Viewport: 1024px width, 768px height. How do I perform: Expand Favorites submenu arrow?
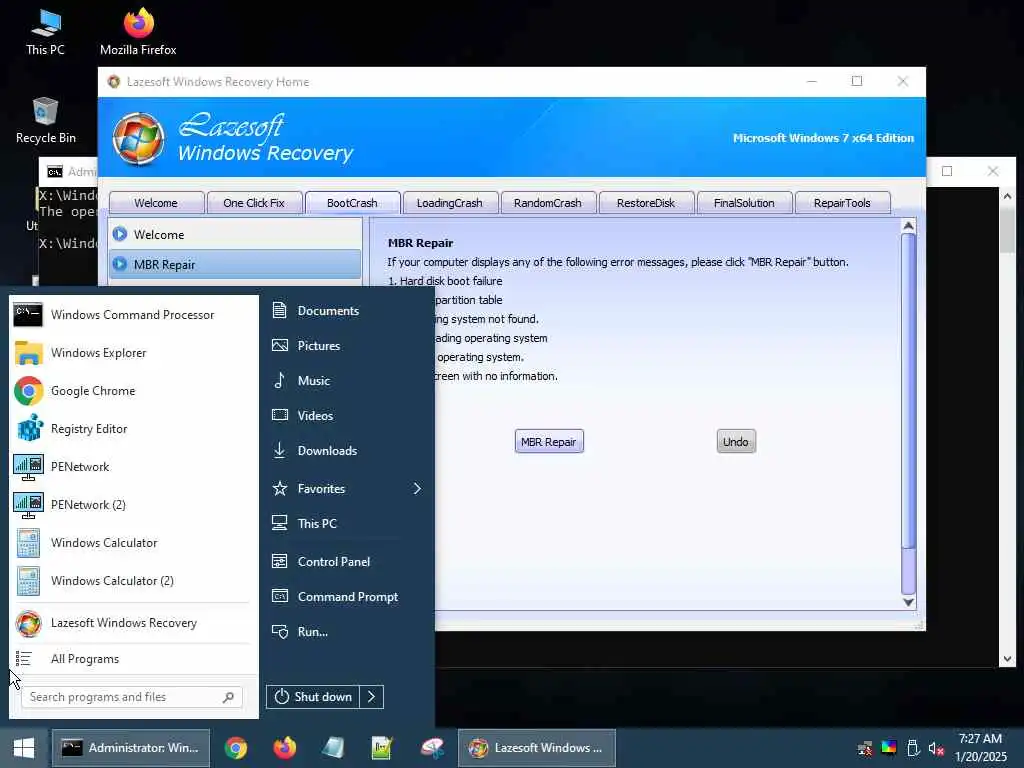(417, 488)
